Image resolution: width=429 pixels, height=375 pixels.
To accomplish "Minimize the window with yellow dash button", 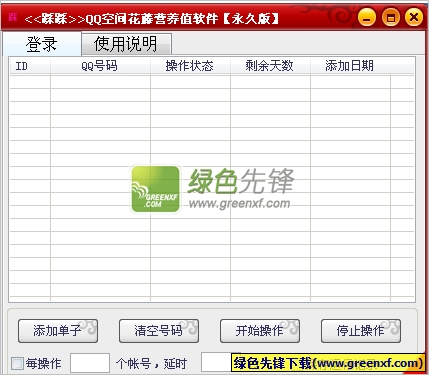I will 367,17.
